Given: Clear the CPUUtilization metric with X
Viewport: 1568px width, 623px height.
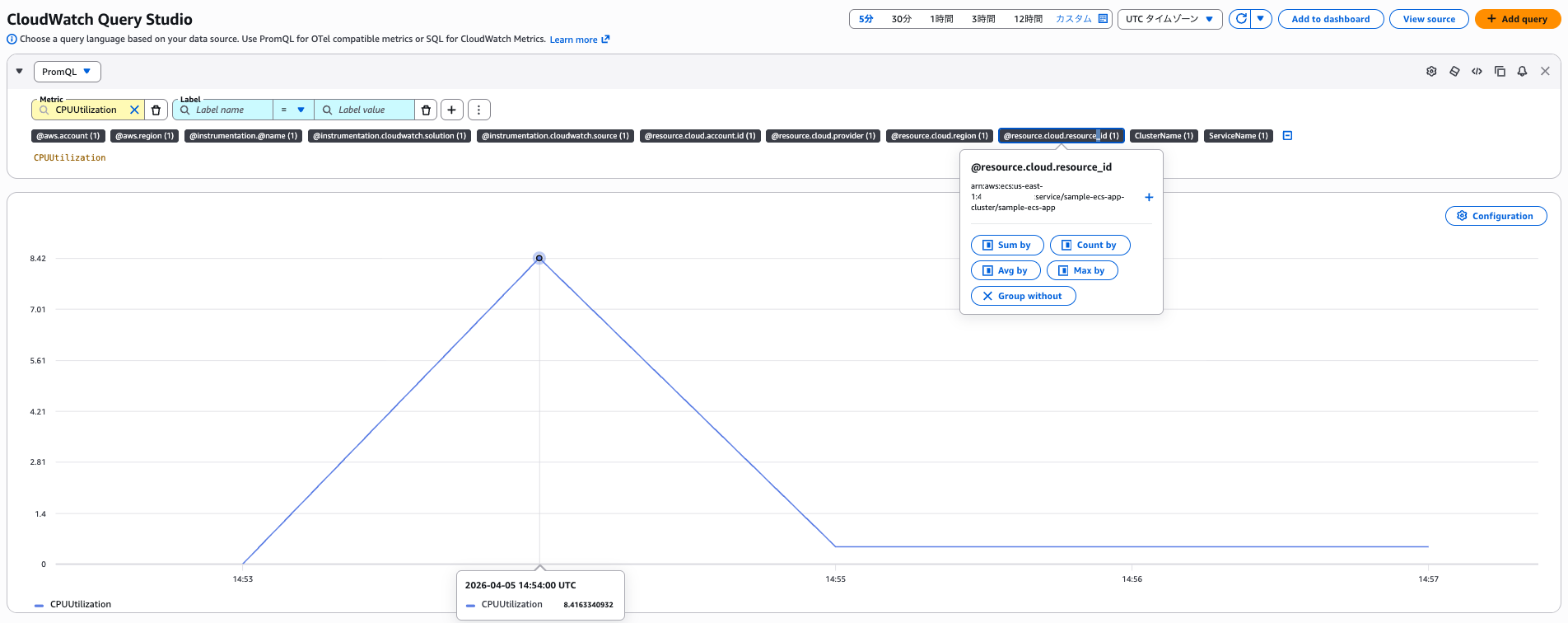Looking at the screenshot, I should (x=134, y=110).
